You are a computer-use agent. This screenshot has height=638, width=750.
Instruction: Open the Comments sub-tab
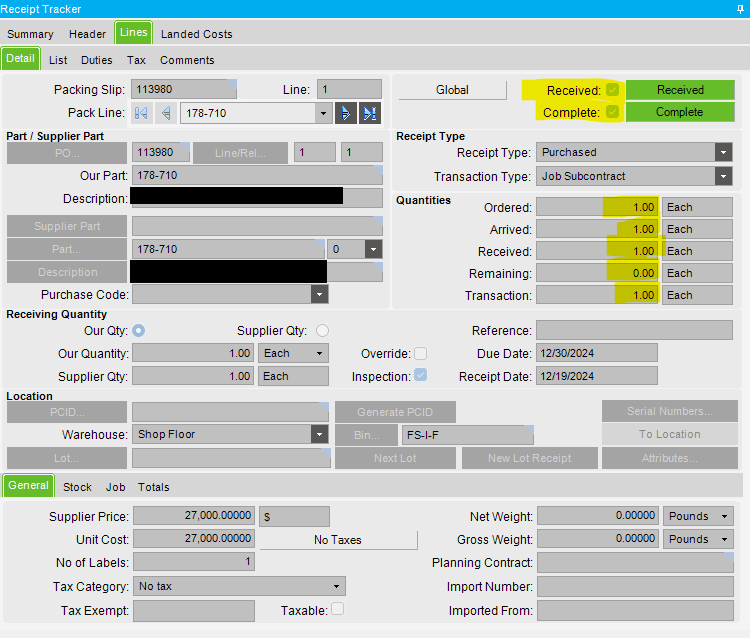187,60
